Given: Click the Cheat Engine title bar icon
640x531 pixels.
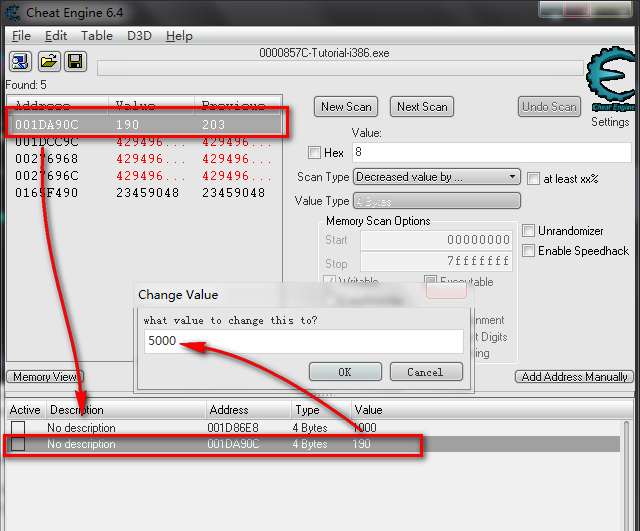Looking at the screenshot, I should tap(13, 13).
